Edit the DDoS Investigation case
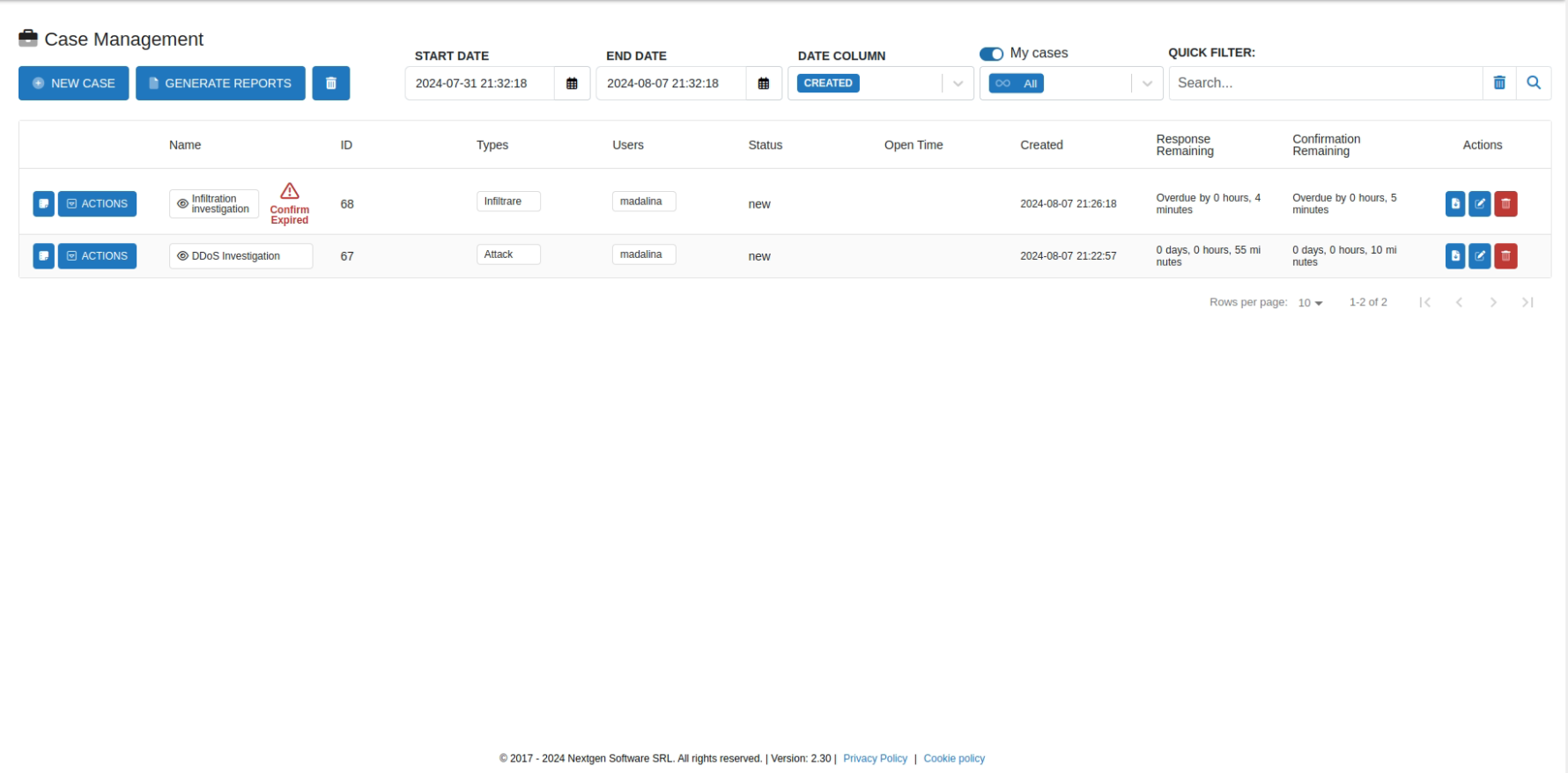 tap(1480, 256)
